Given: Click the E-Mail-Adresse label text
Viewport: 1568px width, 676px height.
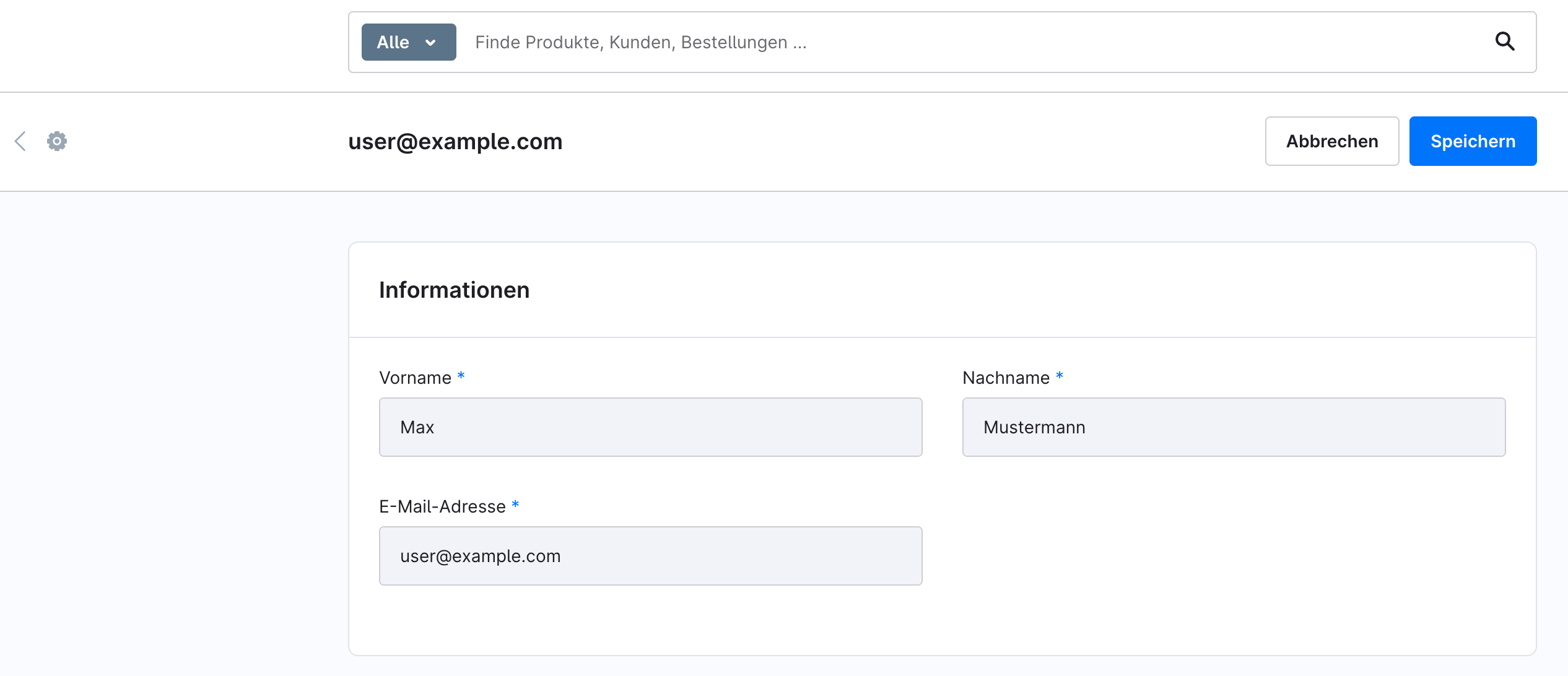Looking at the screenshot, I should coord(442,506).
